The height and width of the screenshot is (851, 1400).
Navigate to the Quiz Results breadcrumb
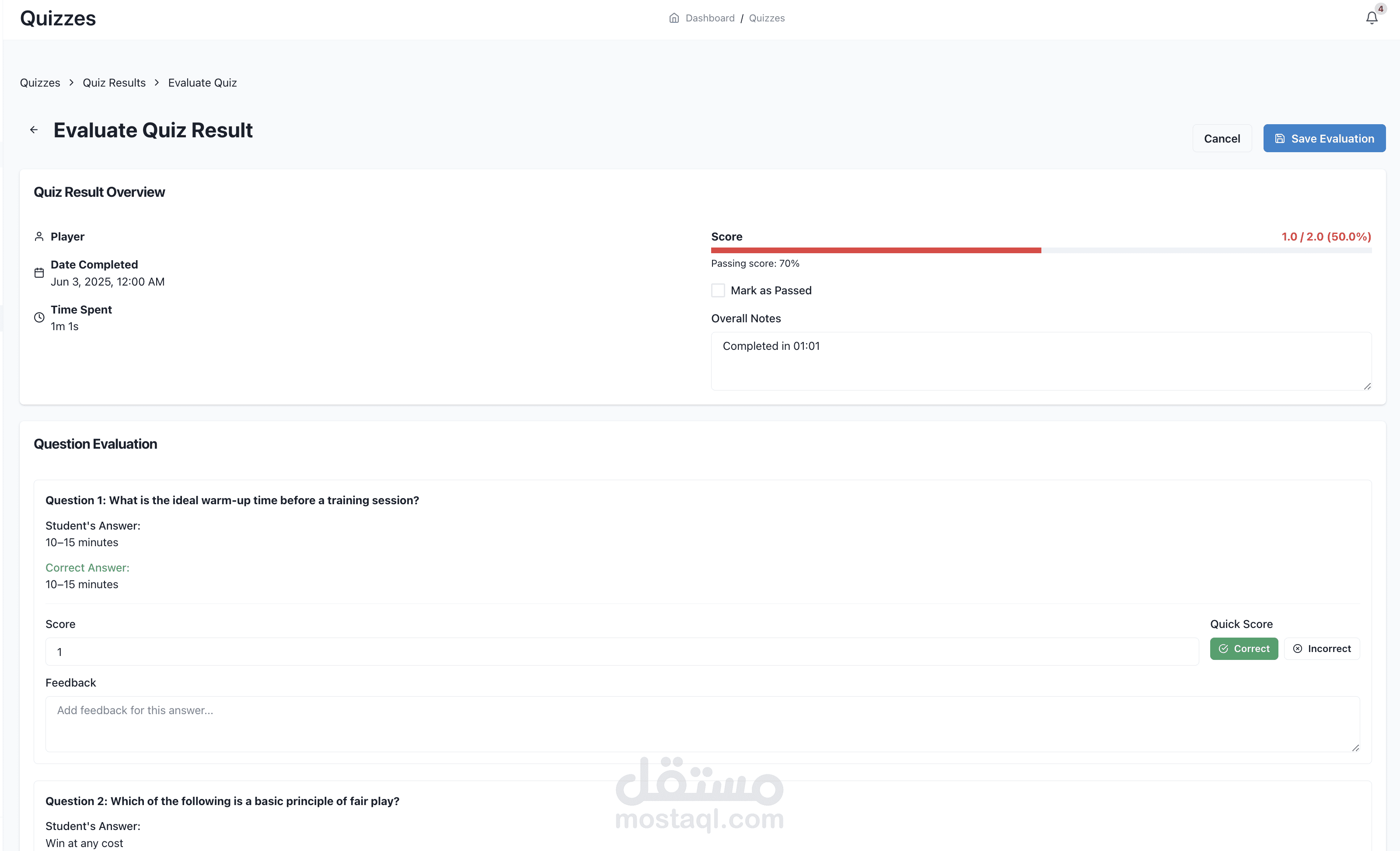(114, 83)
